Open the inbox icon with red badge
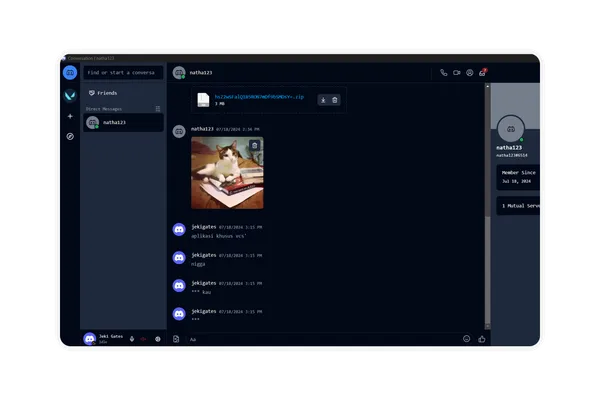Screen dimensions: 600x400 (x=483, y=72)
